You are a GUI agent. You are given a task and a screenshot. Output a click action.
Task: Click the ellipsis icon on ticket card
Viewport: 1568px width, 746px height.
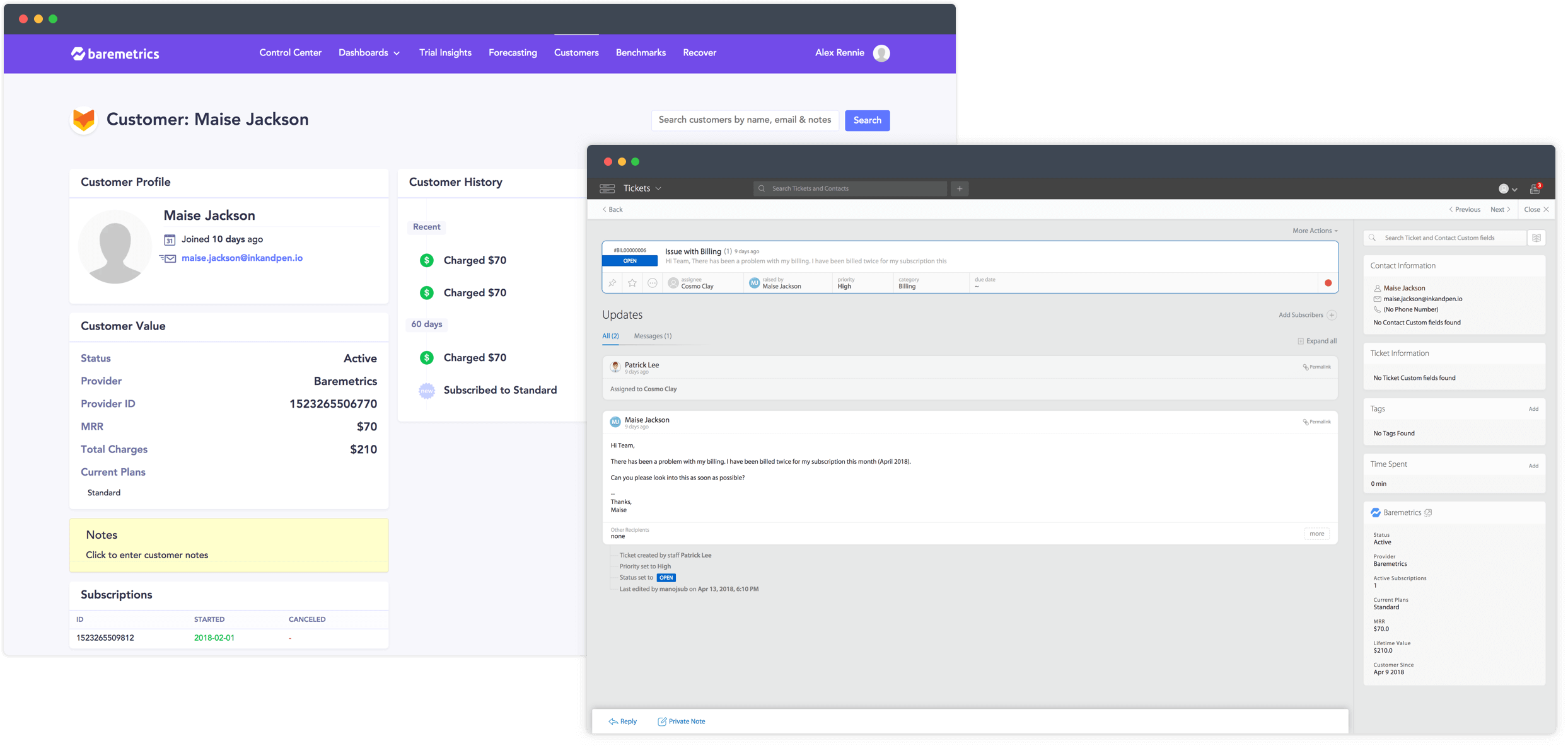[x=653, y=284]
